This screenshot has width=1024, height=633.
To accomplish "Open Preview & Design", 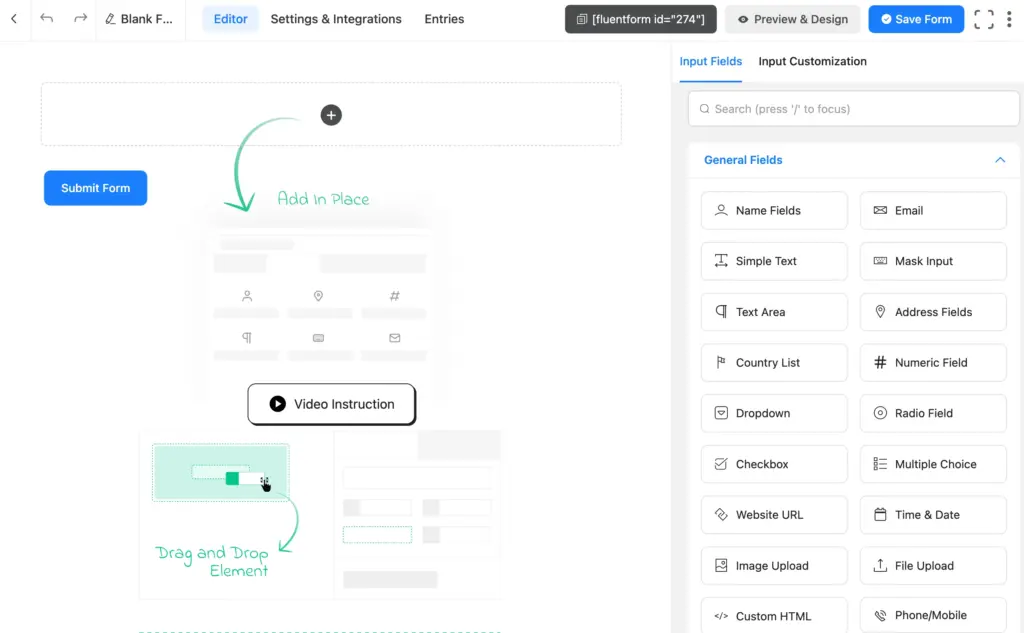I will click(793, 18).
